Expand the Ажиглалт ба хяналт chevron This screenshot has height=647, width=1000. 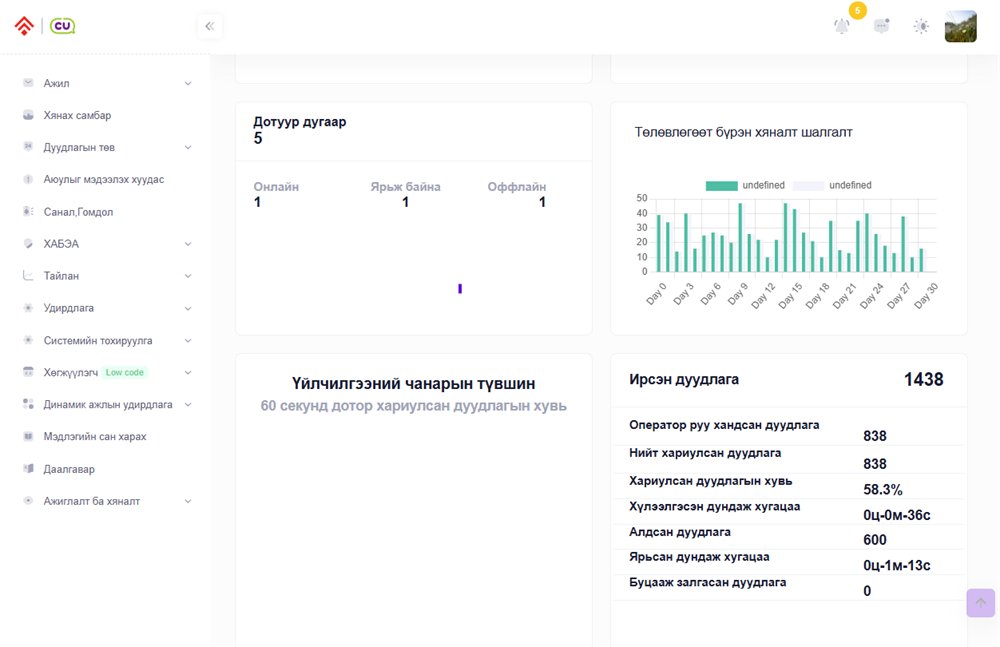click(x=188, y=502)
